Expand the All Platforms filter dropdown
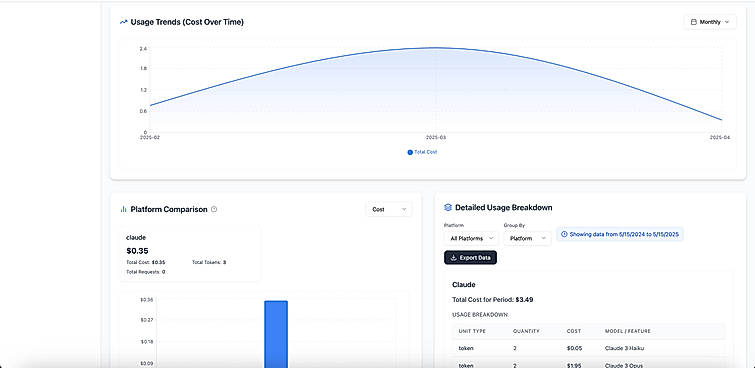The image size is (755, 368). click(471, 238)
